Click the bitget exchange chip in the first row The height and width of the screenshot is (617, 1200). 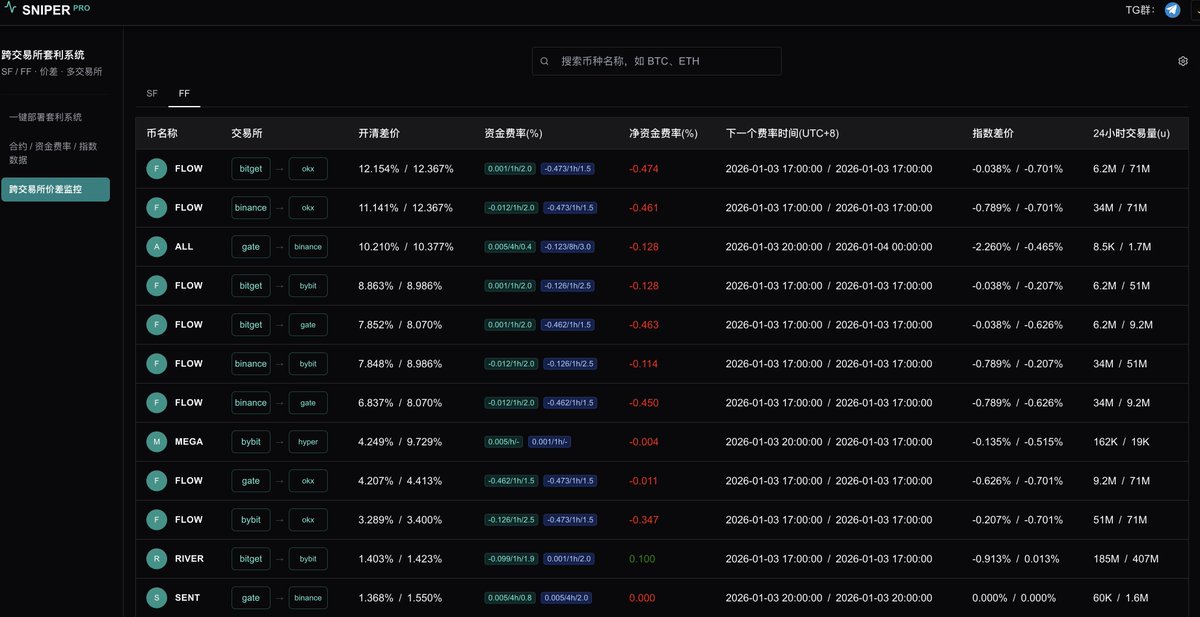[250, 168]
